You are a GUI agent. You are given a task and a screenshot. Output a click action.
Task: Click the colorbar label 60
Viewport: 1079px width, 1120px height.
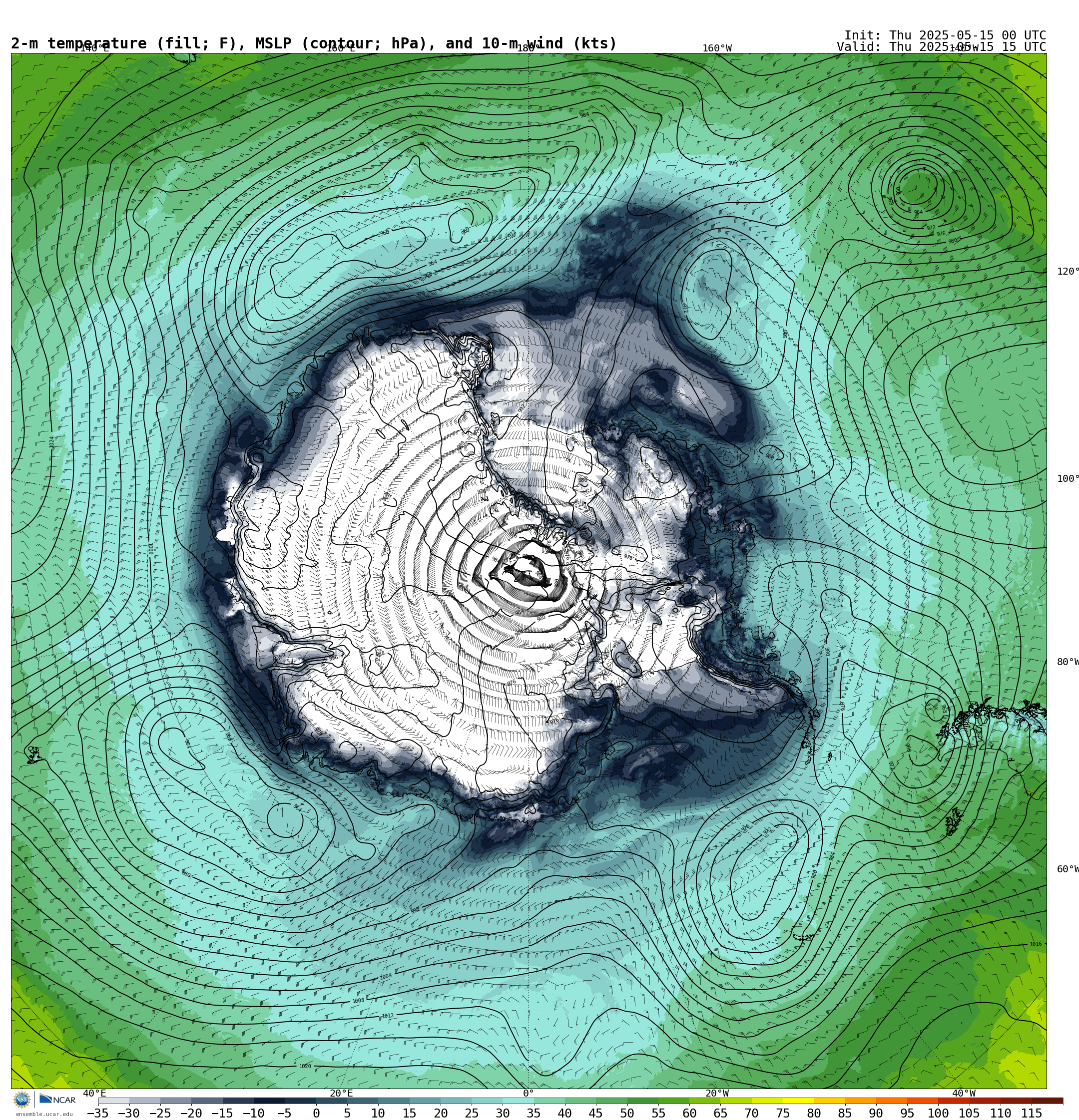point(689,1113)
